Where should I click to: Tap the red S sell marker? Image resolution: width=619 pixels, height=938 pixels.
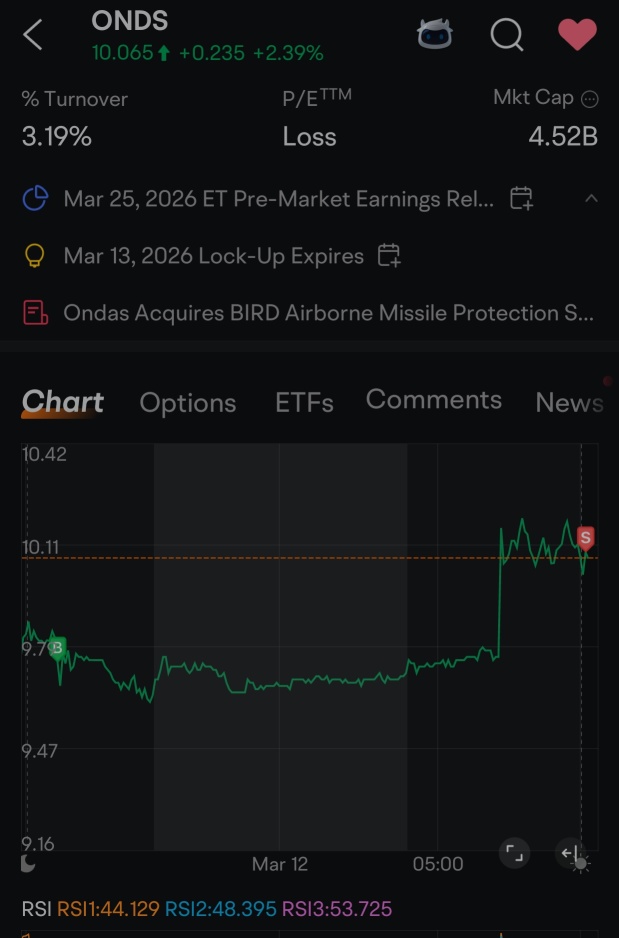point(586,538)
